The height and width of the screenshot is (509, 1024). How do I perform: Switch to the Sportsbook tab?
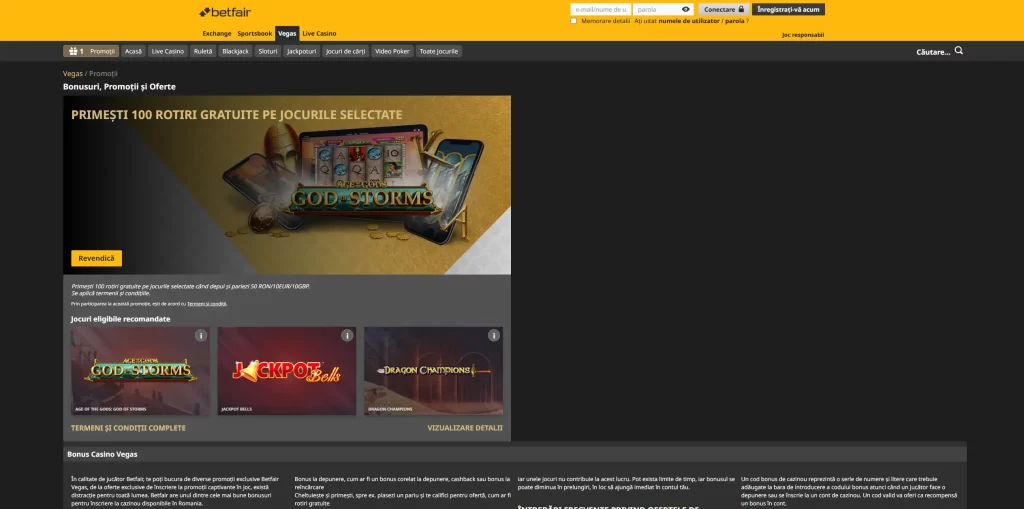[x=254, y=33]
